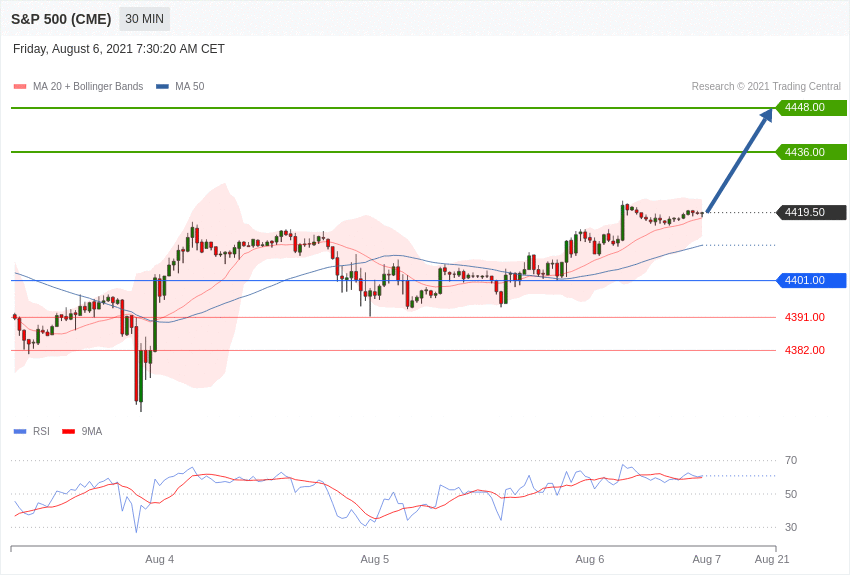Click the 30 MIN timeframe badge
This screenshot has height=576, width=850.
(x=144, y=19)
